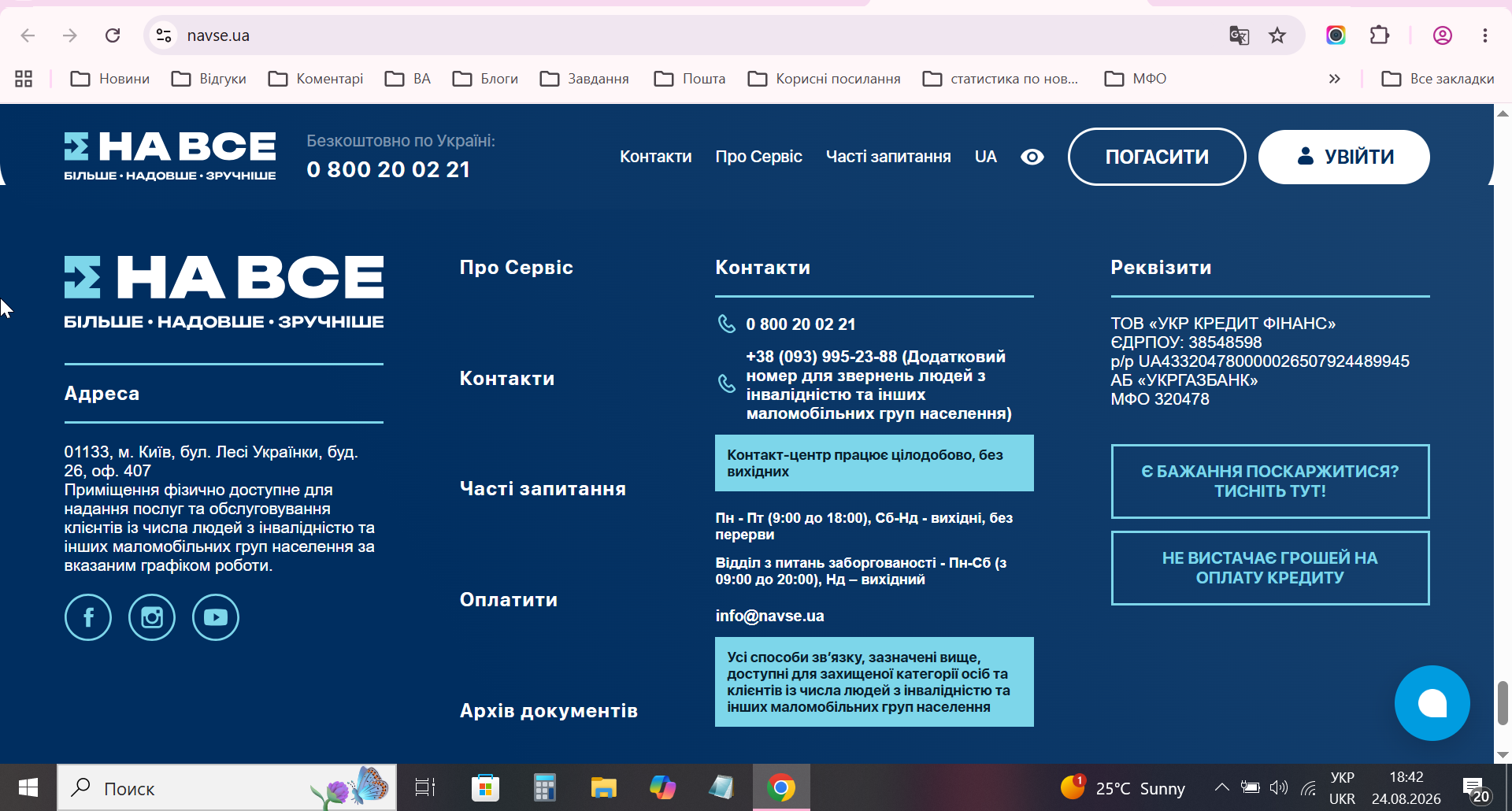
Task: Click the Windows search box Поиск
Action: point(227,787)
